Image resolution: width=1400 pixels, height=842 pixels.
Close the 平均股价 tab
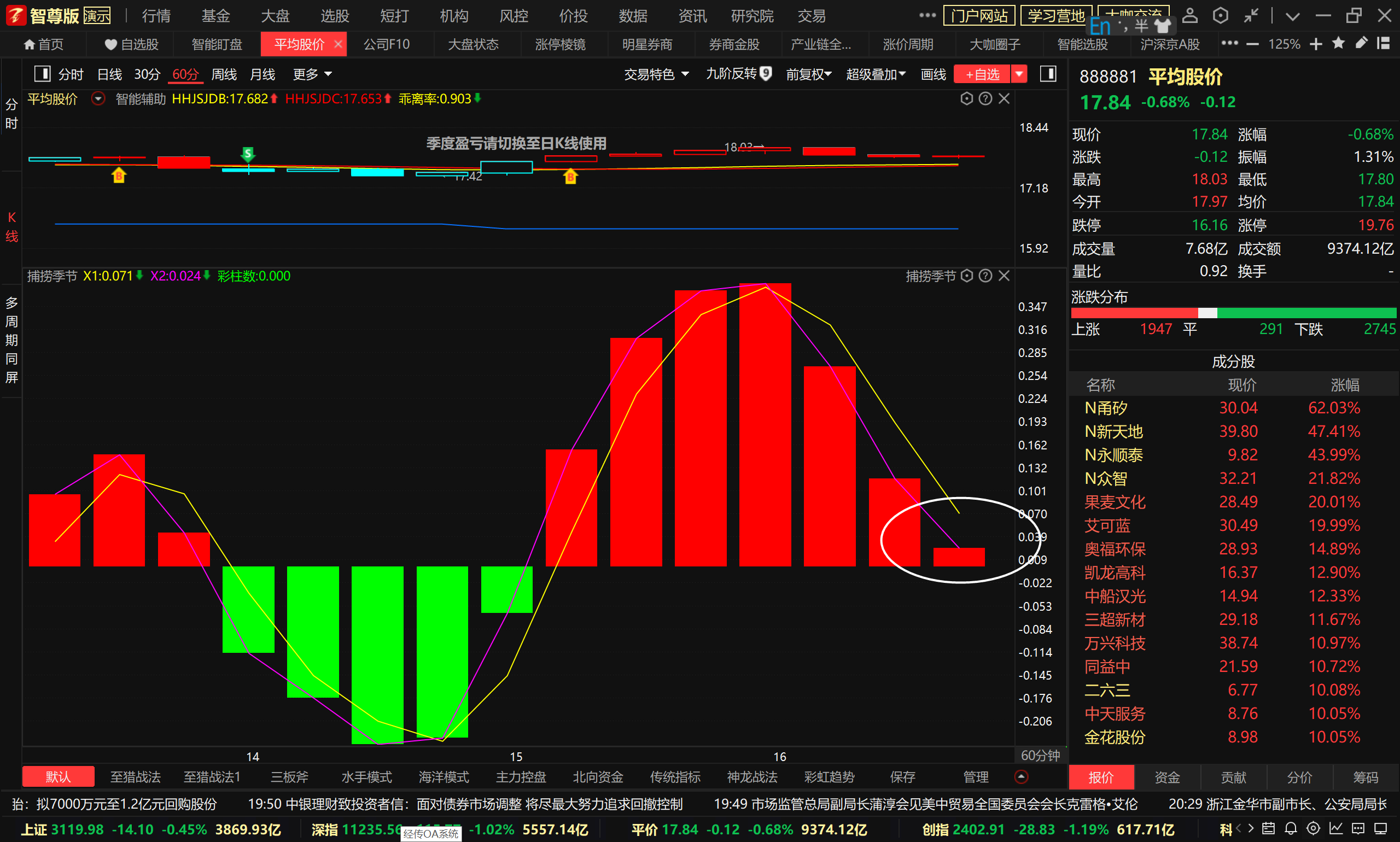338,44
